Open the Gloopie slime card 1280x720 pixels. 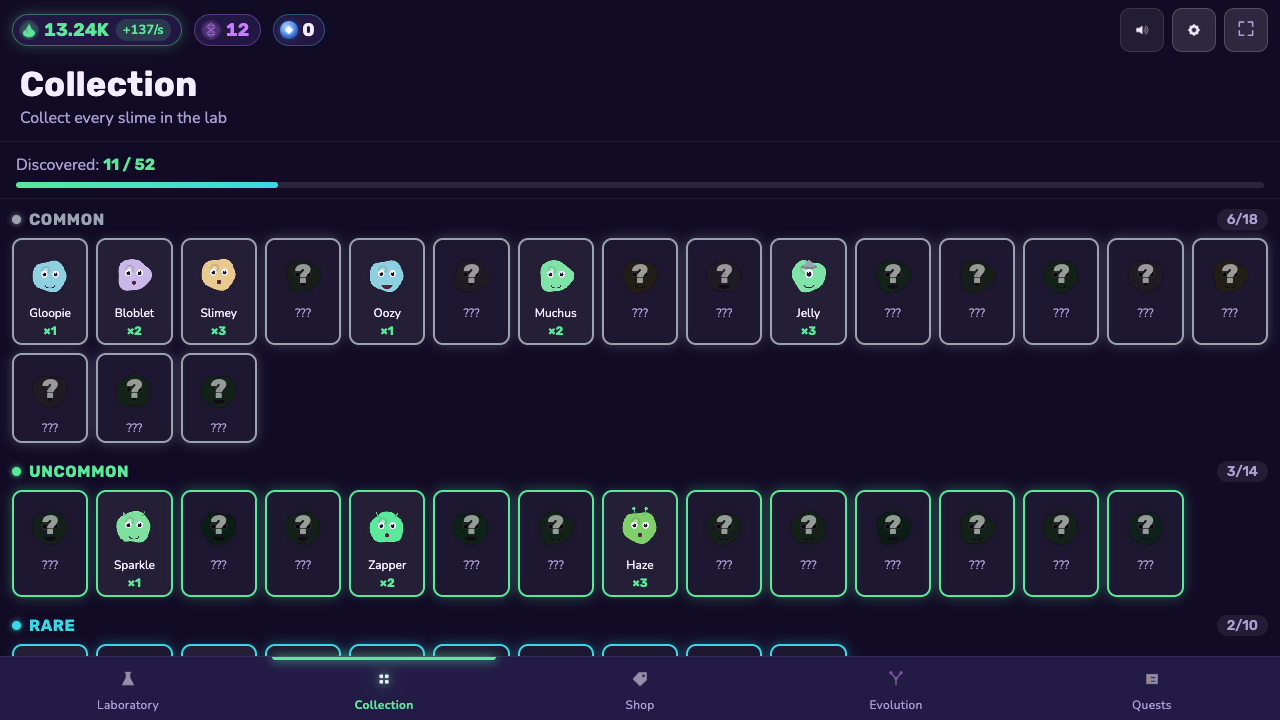click(x=50, y=291)
